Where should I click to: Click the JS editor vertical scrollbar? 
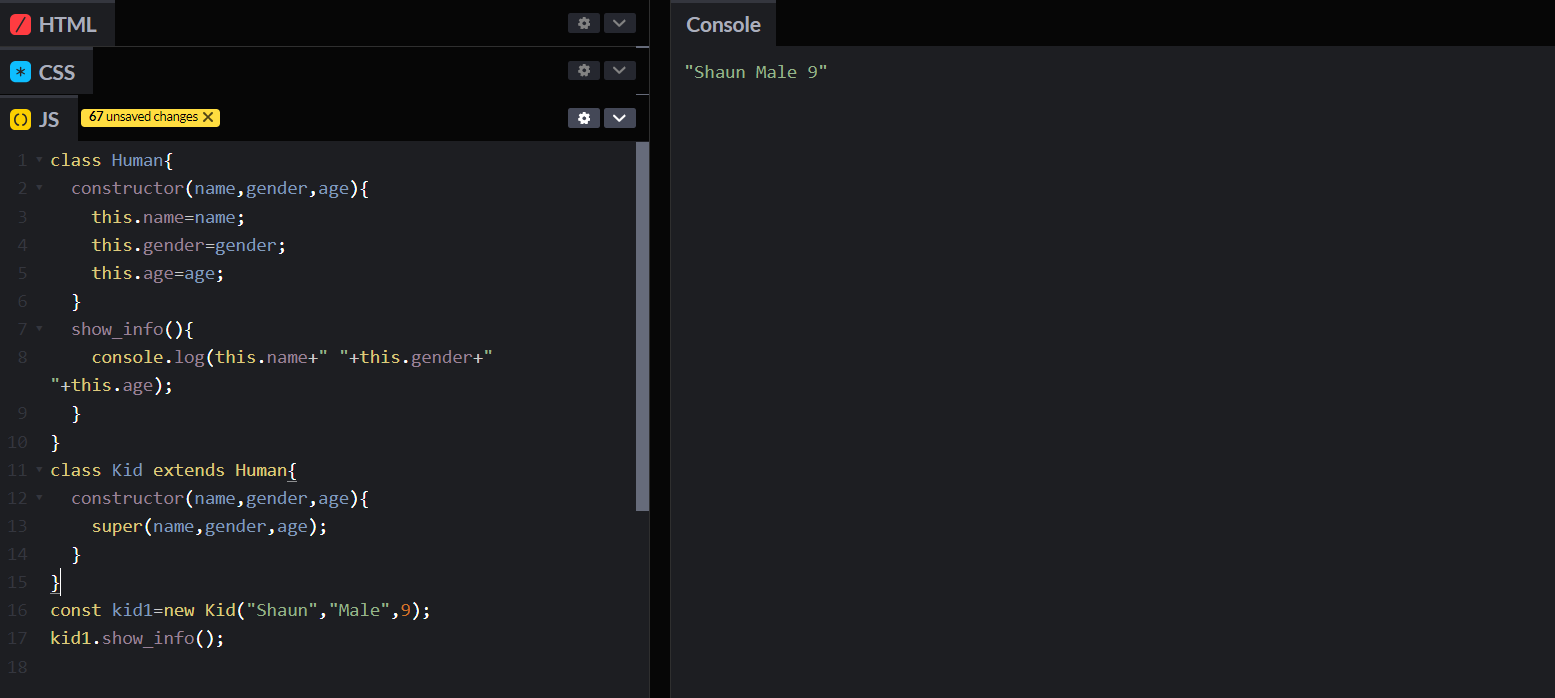(x=642, y=326)
